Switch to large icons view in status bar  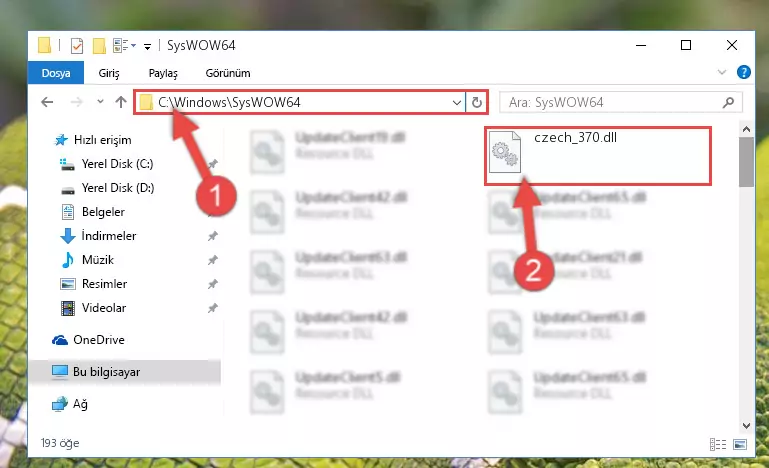pyautogui.click(x=740, y=444)
